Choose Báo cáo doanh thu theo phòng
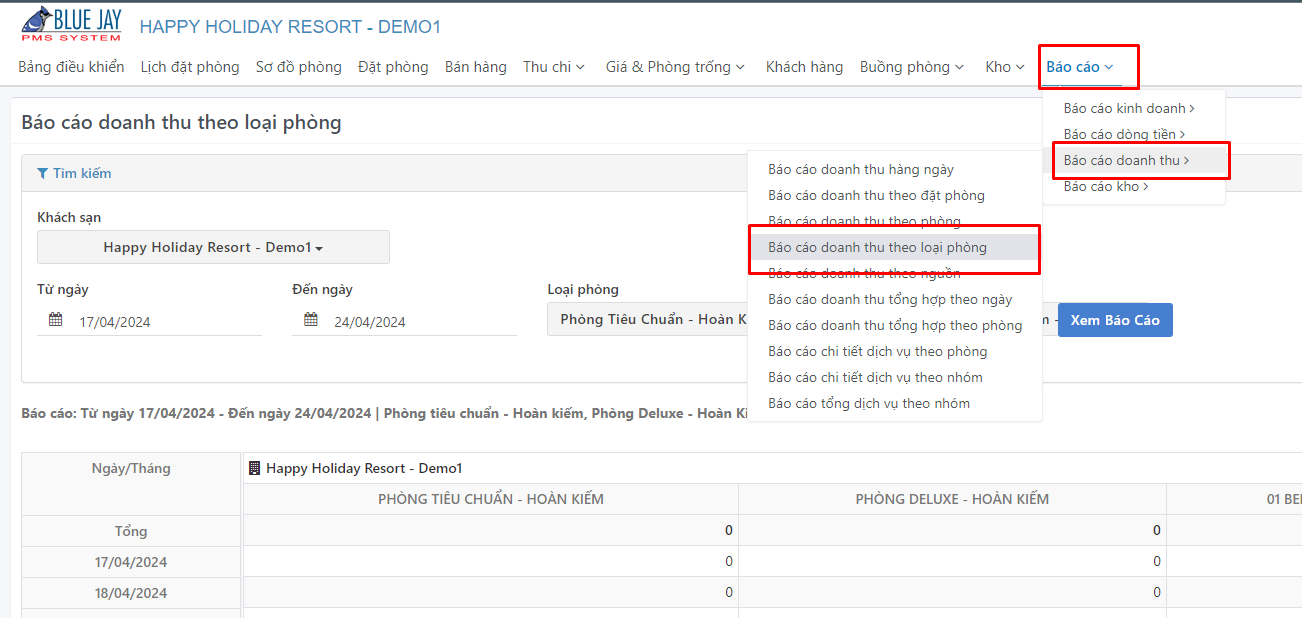 tap(864, 221)
